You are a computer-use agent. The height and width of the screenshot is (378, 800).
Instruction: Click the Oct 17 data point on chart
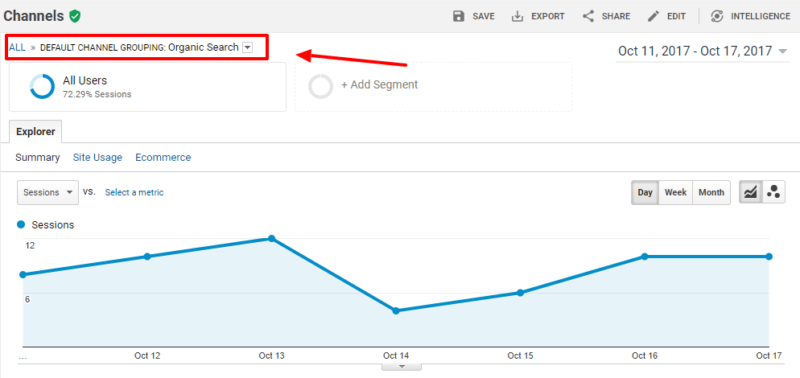[x=769, y=256]
